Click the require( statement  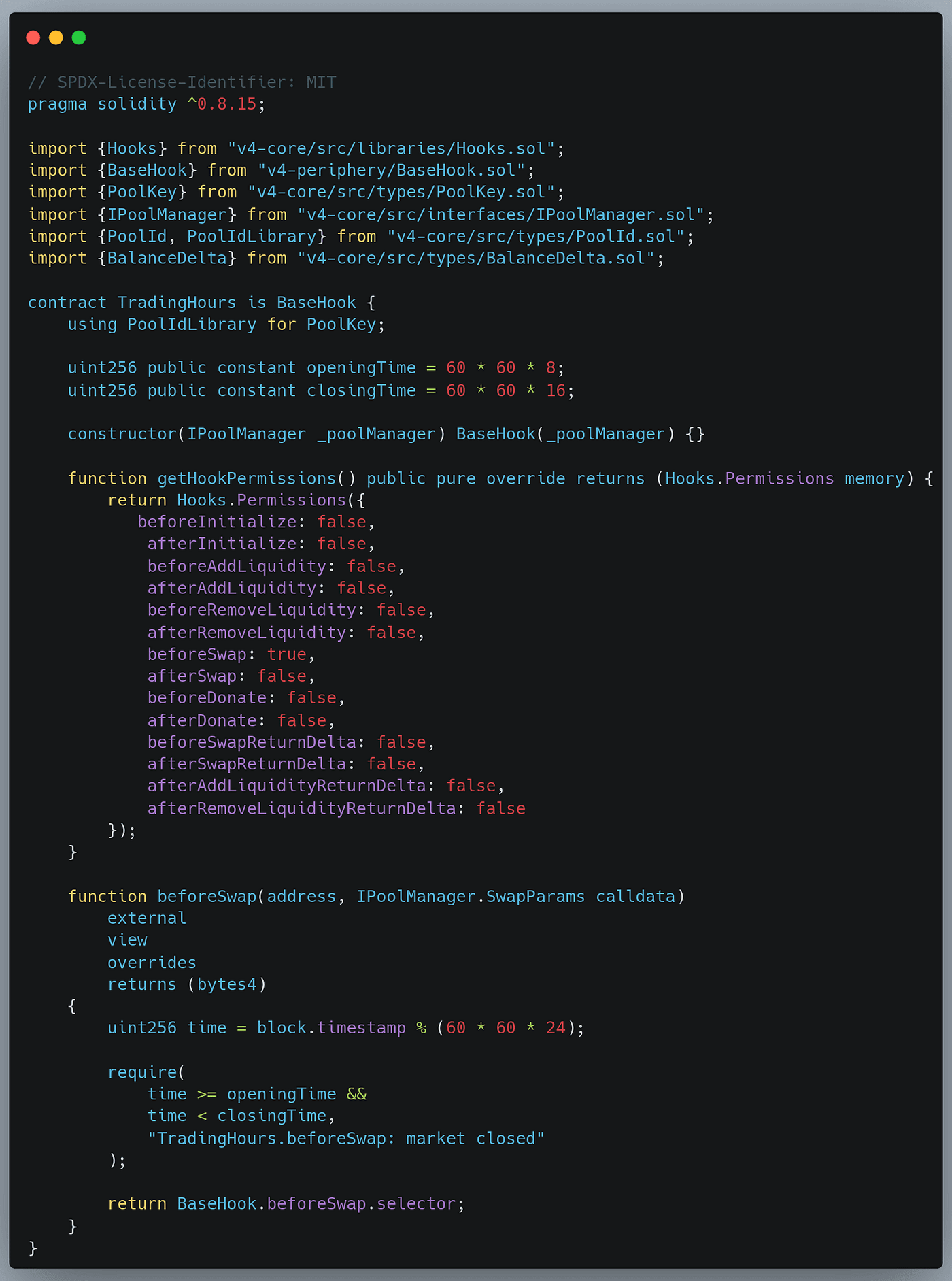(146, 1072)
